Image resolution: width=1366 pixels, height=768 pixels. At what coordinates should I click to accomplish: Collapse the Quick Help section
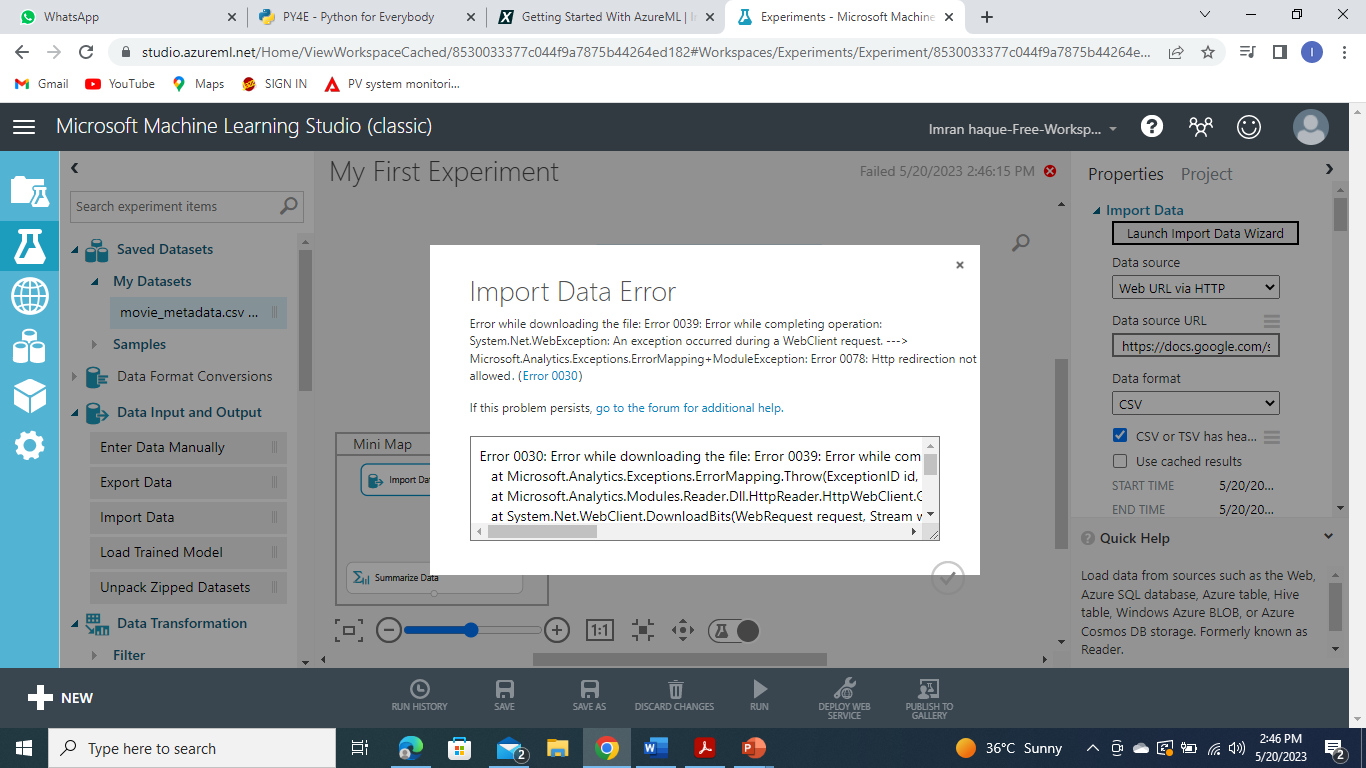click(1328, 537)
